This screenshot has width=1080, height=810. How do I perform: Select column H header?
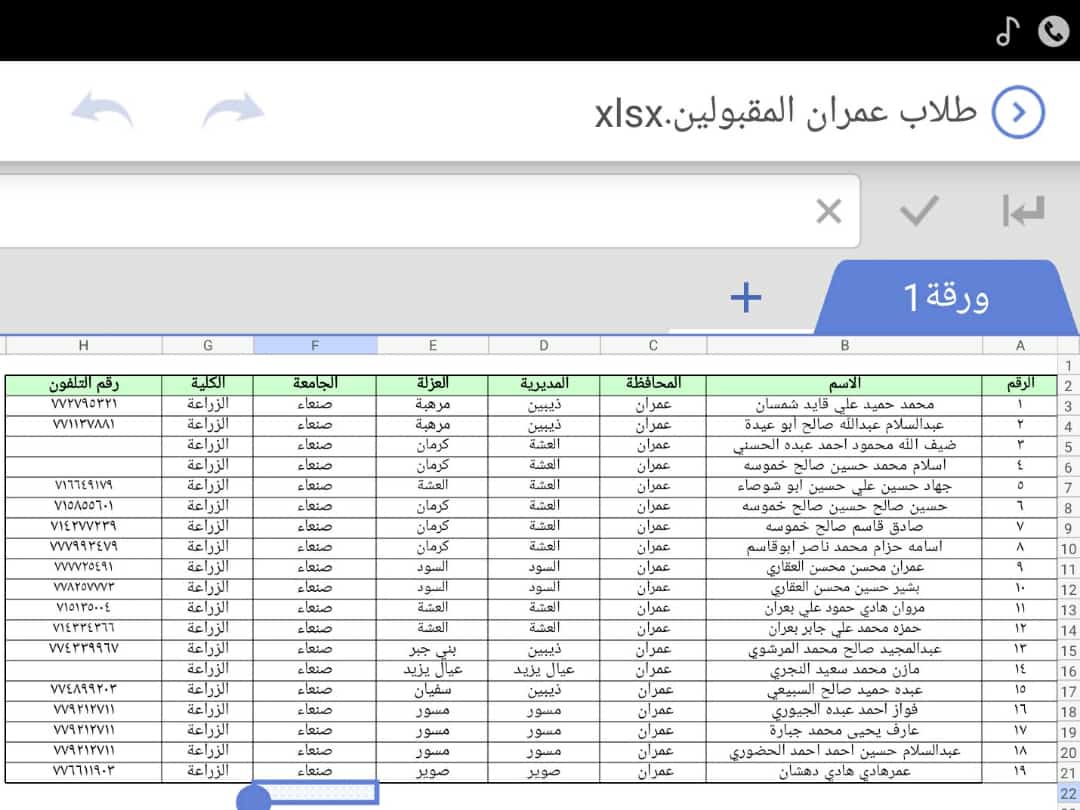[x=83, y=345]
